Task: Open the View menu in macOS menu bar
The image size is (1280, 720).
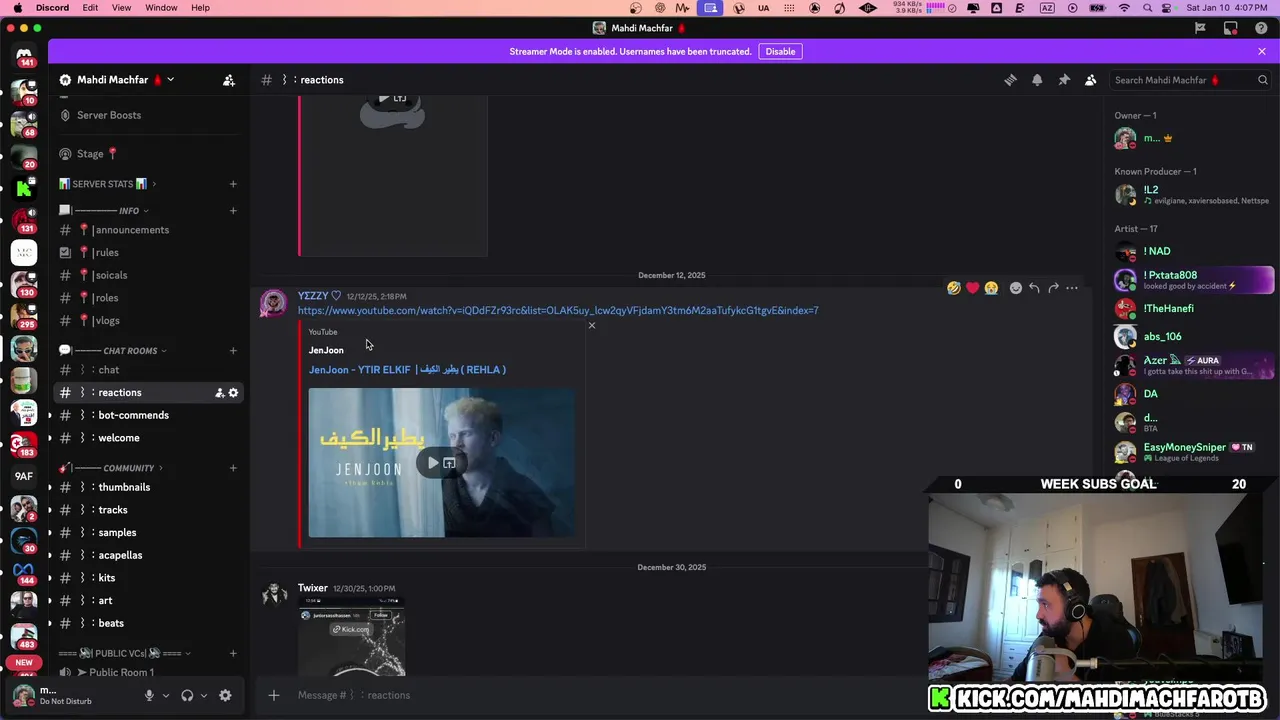Action: click(x=121, y=8)
